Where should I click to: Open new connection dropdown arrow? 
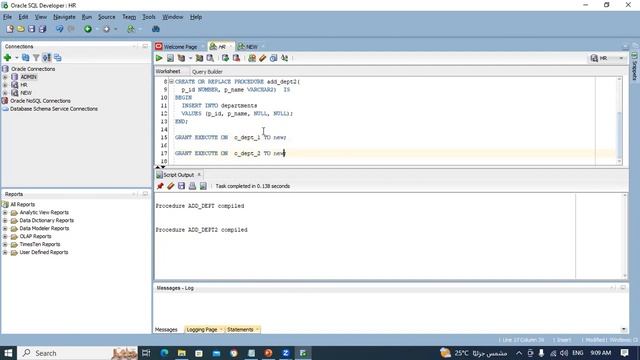[16, 58]
